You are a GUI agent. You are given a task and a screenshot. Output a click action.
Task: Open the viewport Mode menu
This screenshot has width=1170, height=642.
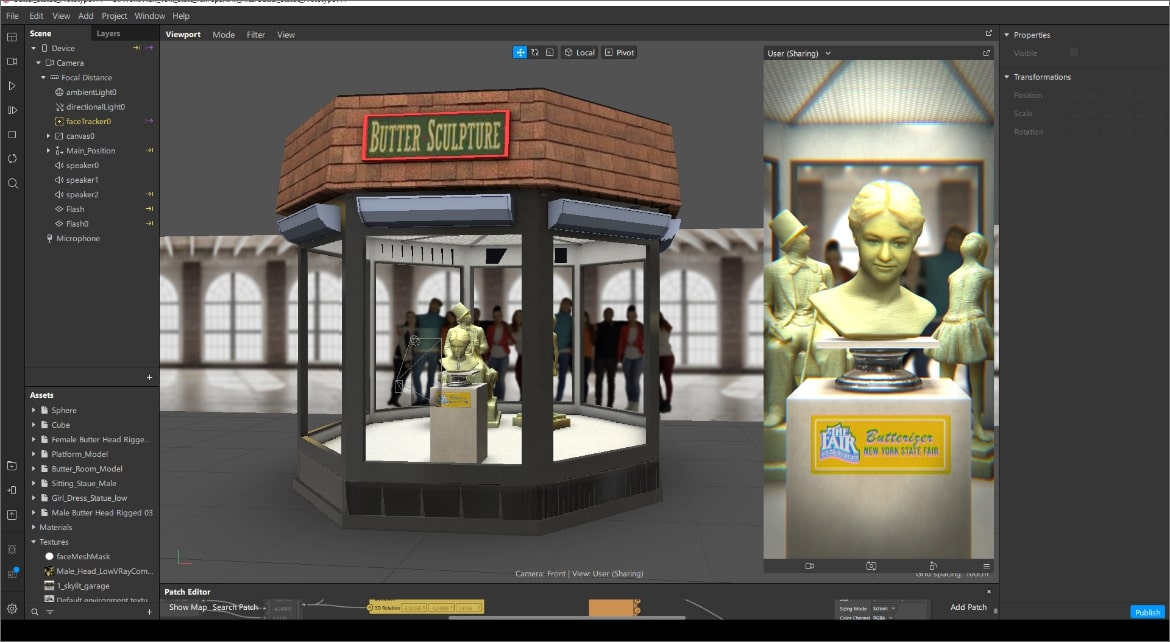click(223, 34)
